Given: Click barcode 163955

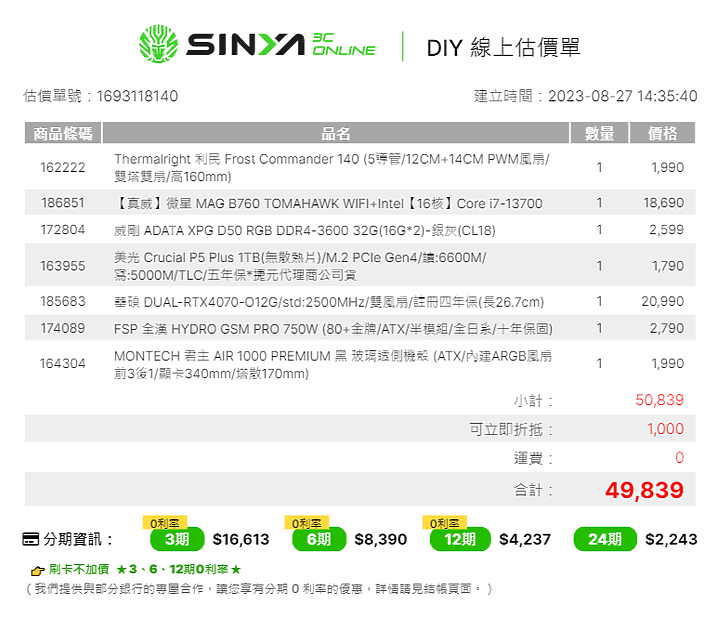Looking at the screenshot, I should point(63,266).
